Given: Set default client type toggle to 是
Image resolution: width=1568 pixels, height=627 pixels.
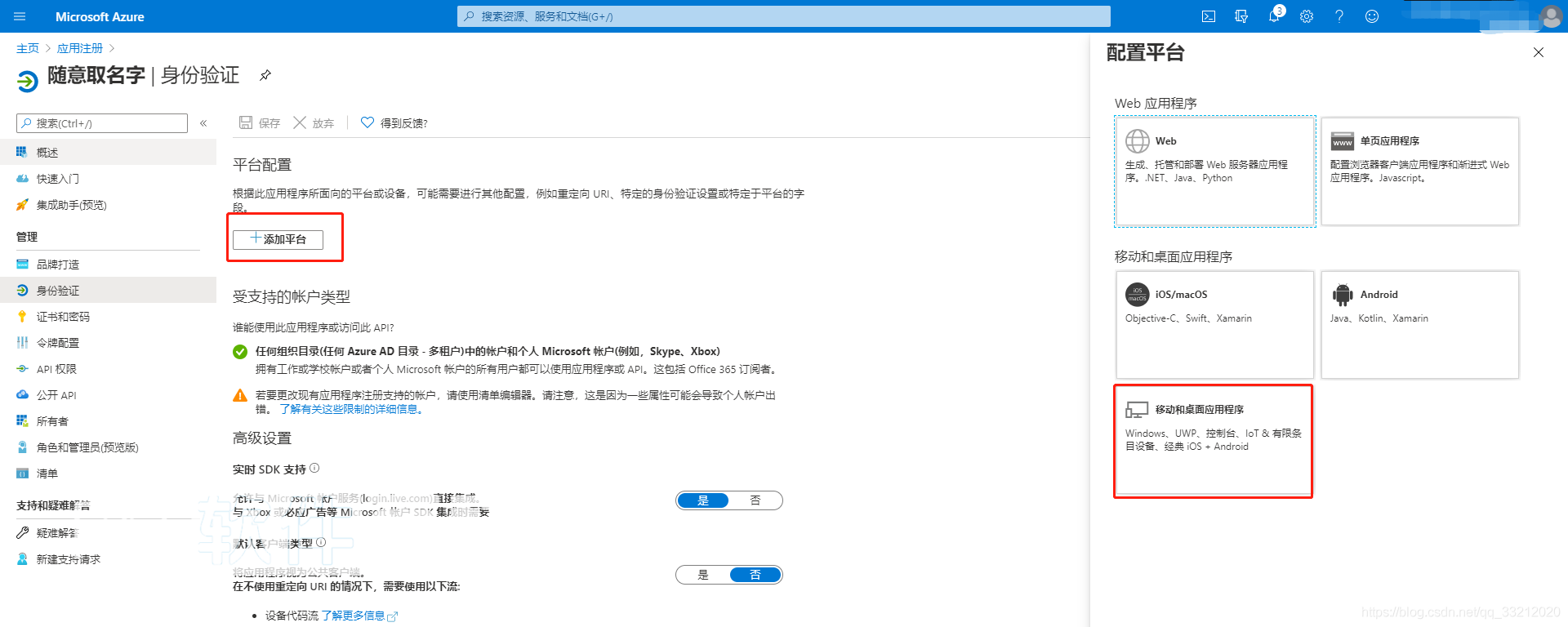Looking at the screenshot, I should [x=703, y=575].
